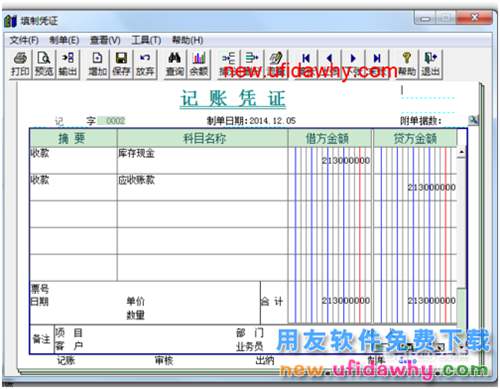Click the 退出 exit toolbar icon

click(431, 64)
